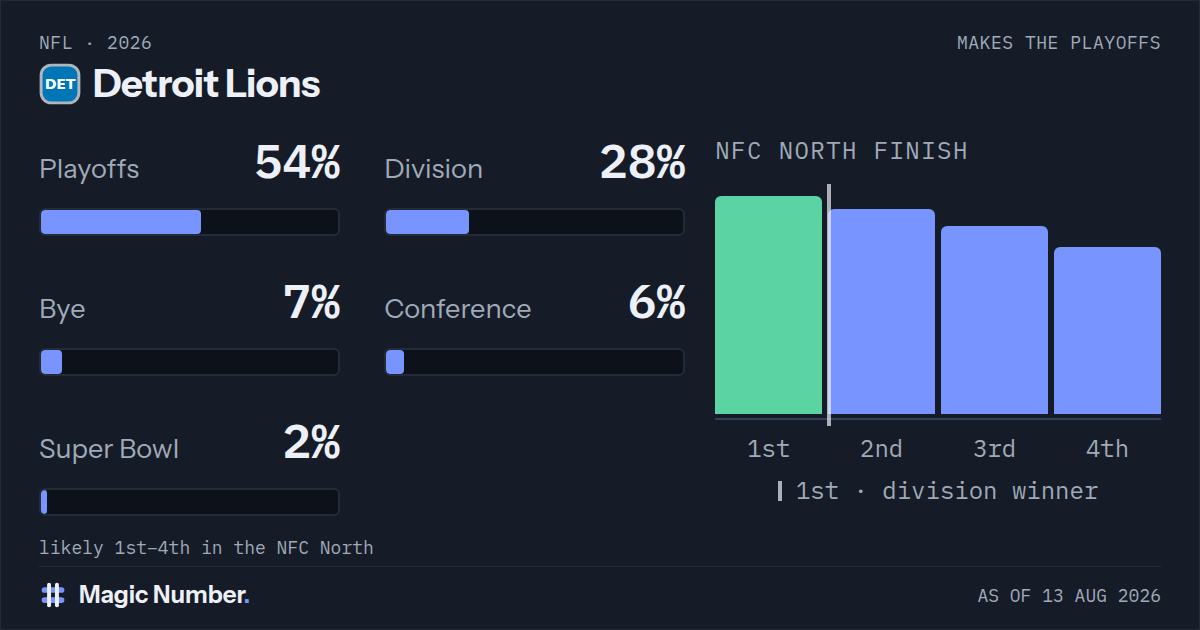Select the 4th place finish bar
The height and width of the screenshot is (630, 1200).
click(x=1107, y=330)
